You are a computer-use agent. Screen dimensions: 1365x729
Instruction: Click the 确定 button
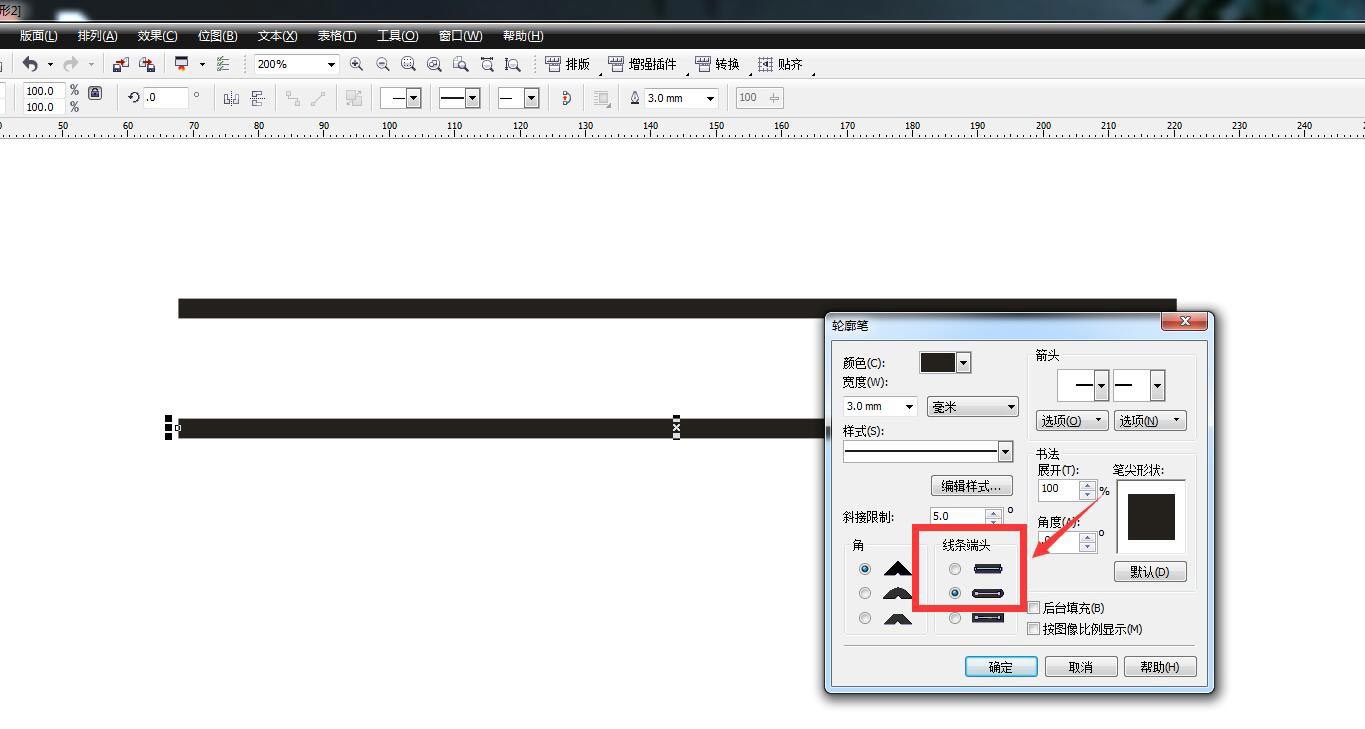1000,667
